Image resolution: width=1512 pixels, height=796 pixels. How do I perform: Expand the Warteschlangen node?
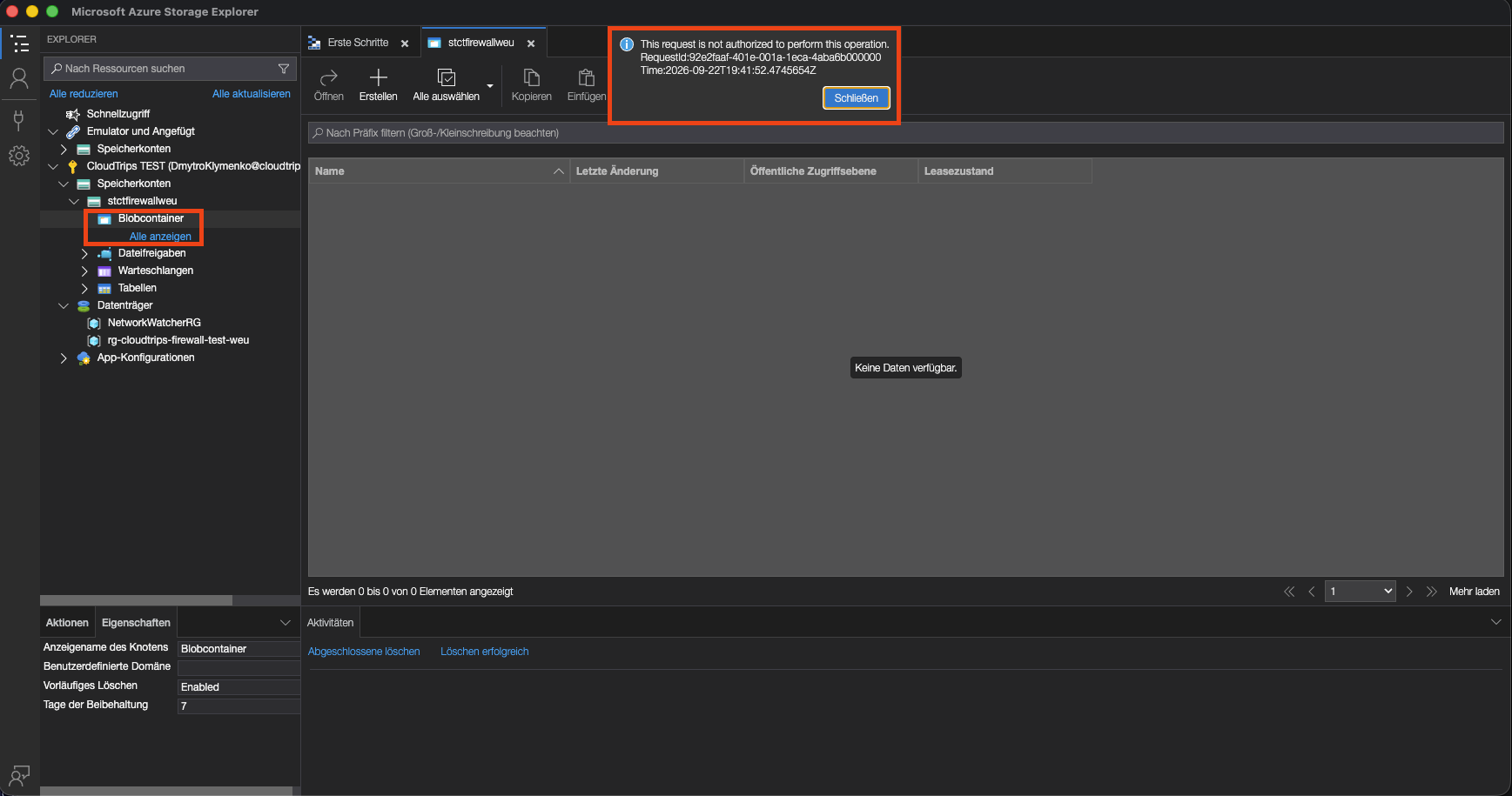click(84, 271)
